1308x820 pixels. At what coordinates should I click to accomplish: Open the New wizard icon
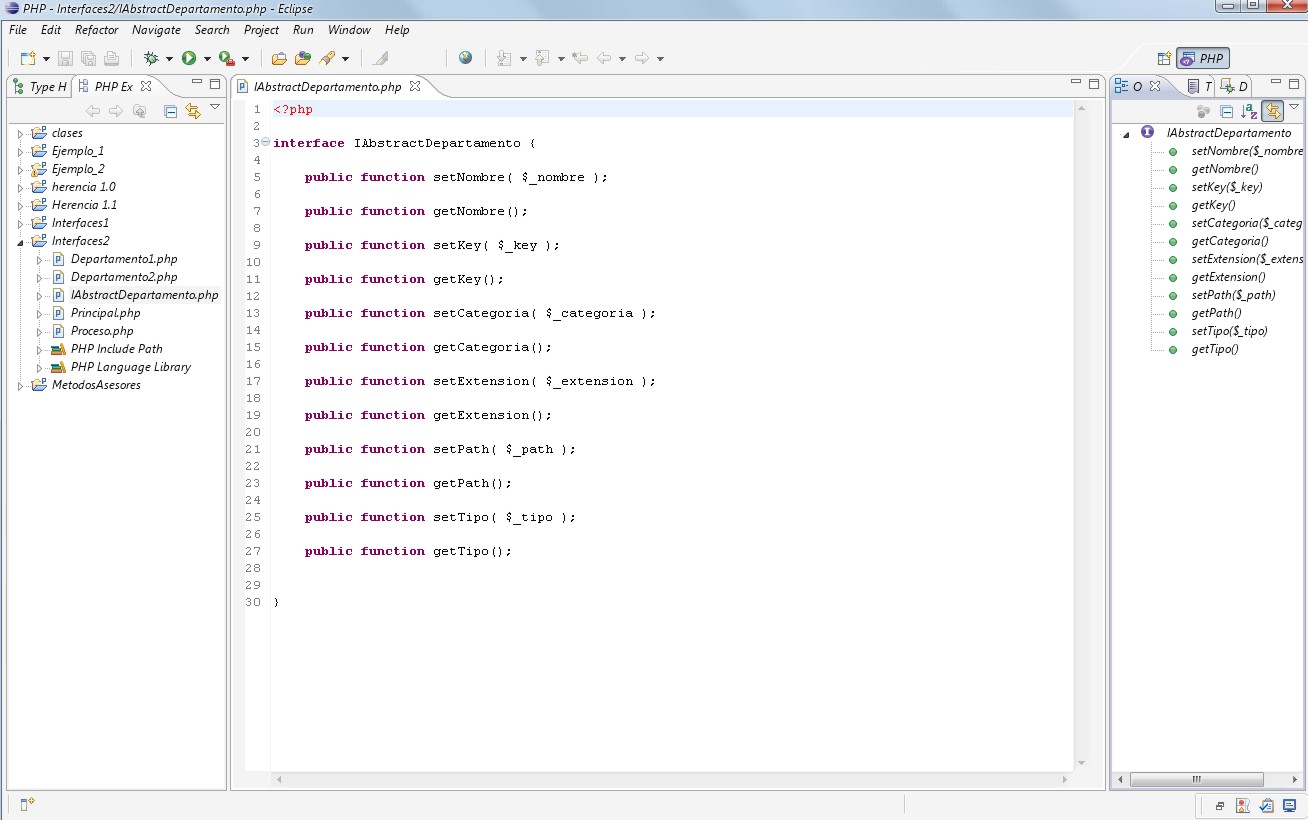pyautogui.click(x=26, y=57)
